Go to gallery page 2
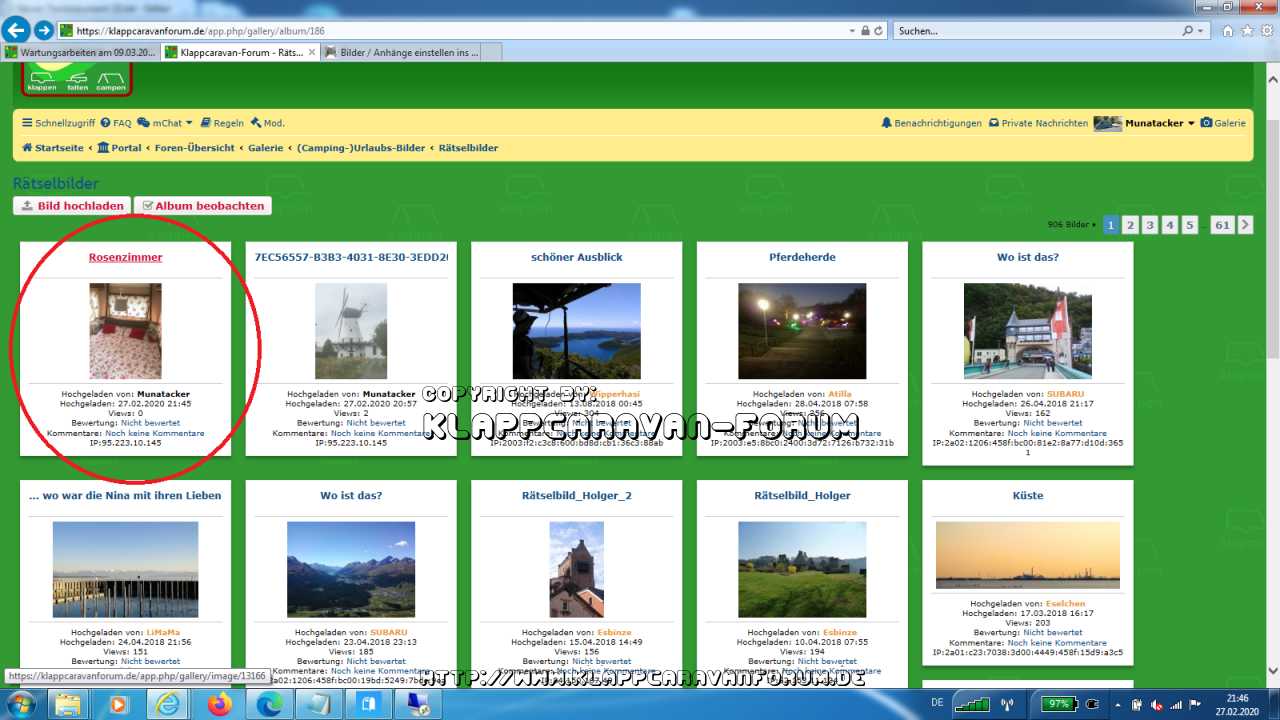Screen dimensions: 1280x720 1130,225
